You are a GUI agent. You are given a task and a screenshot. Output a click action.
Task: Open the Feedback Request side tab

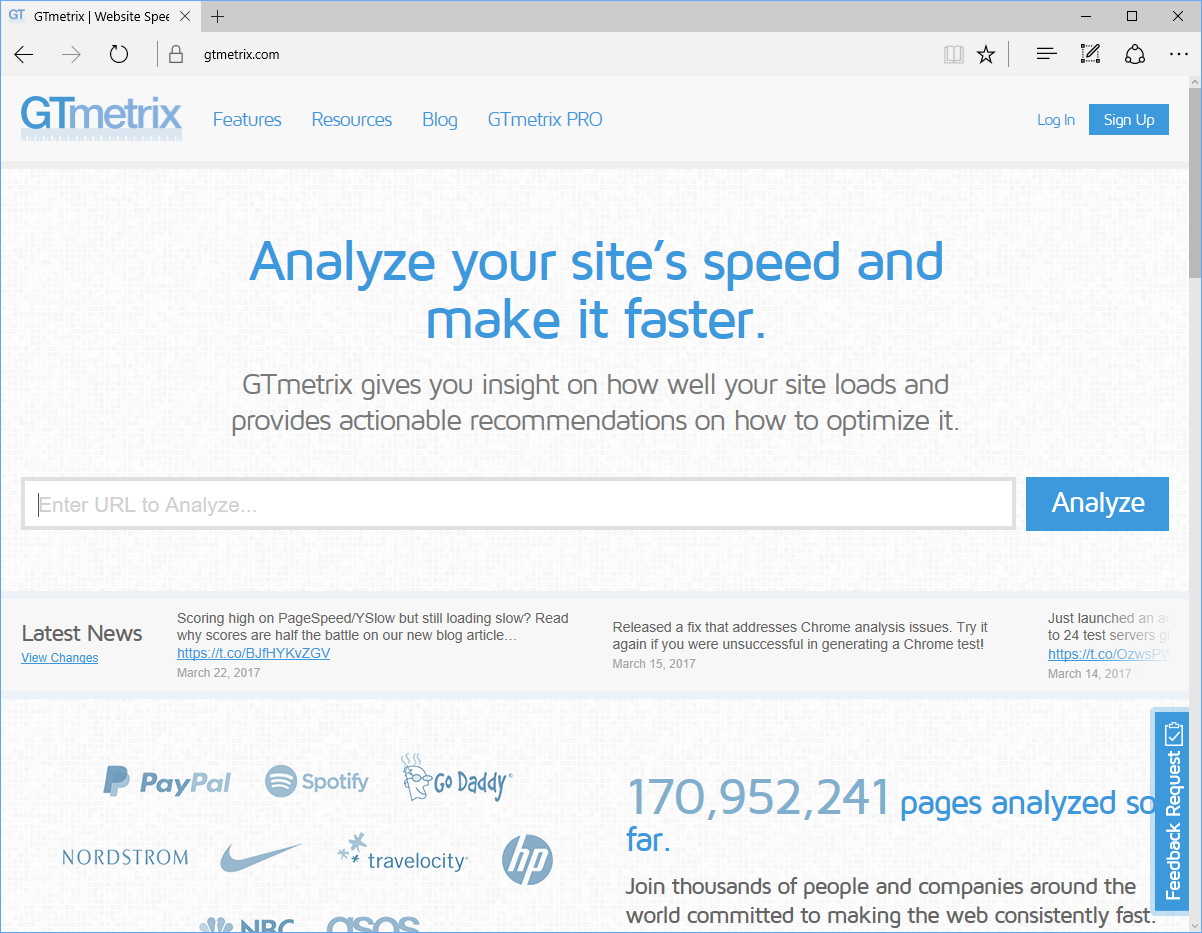point(1173,810)
